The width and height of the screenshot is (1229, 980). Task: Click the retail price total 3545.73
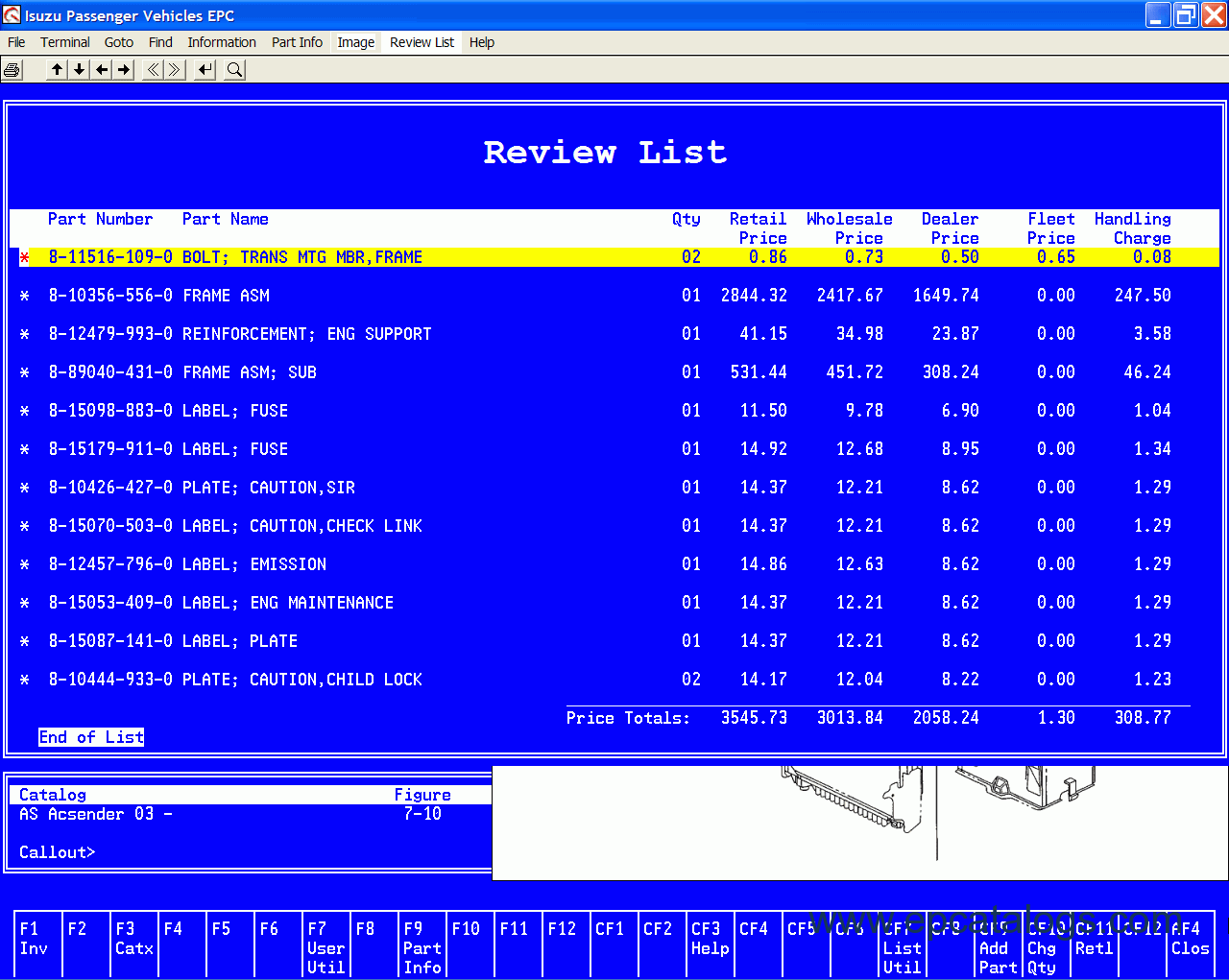click(x=754, y=718)
